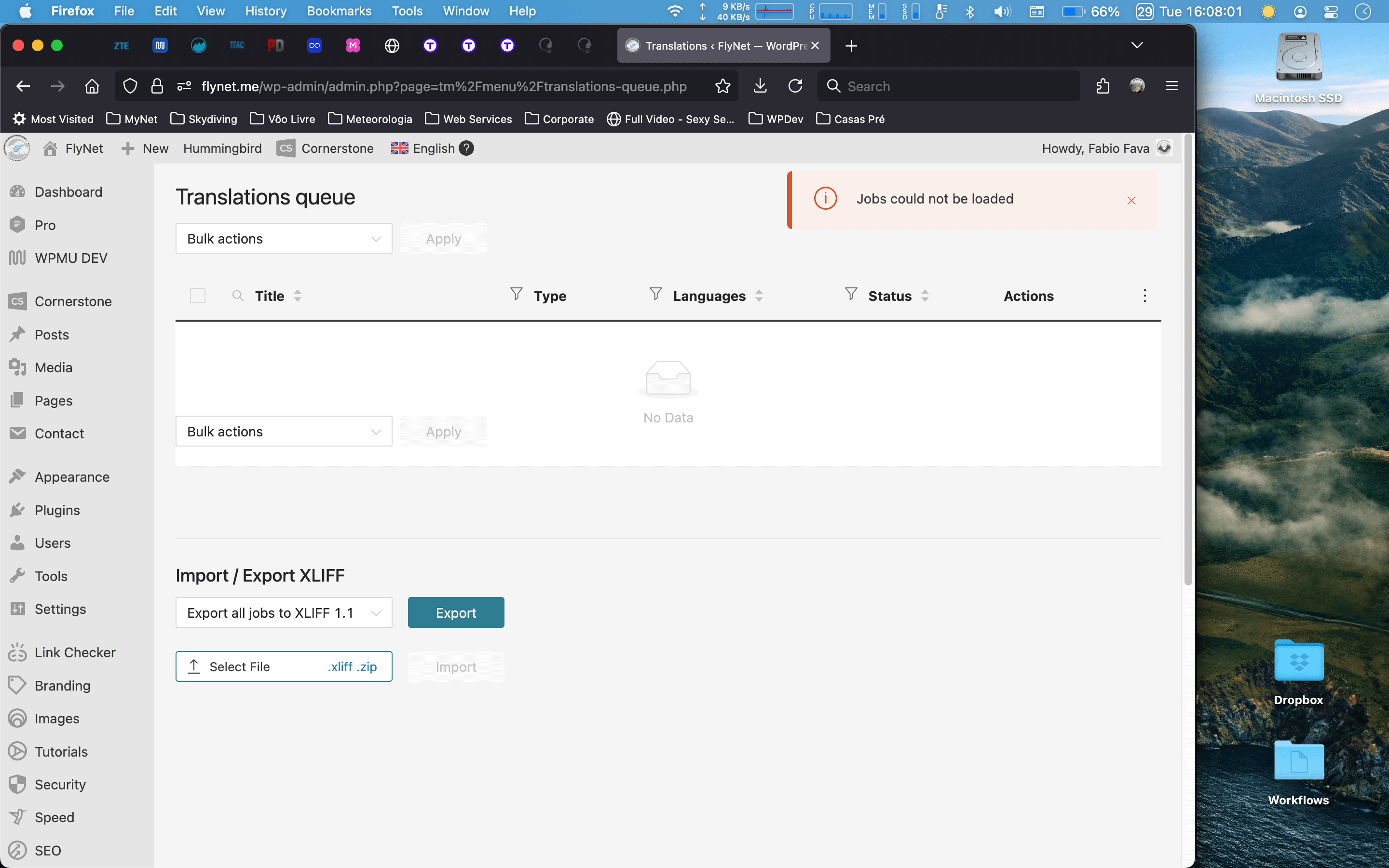This screenshot has width=1389, height=868.
Task: Open the bottom Bulk actions dropdown
Action: tap(284, 431)
